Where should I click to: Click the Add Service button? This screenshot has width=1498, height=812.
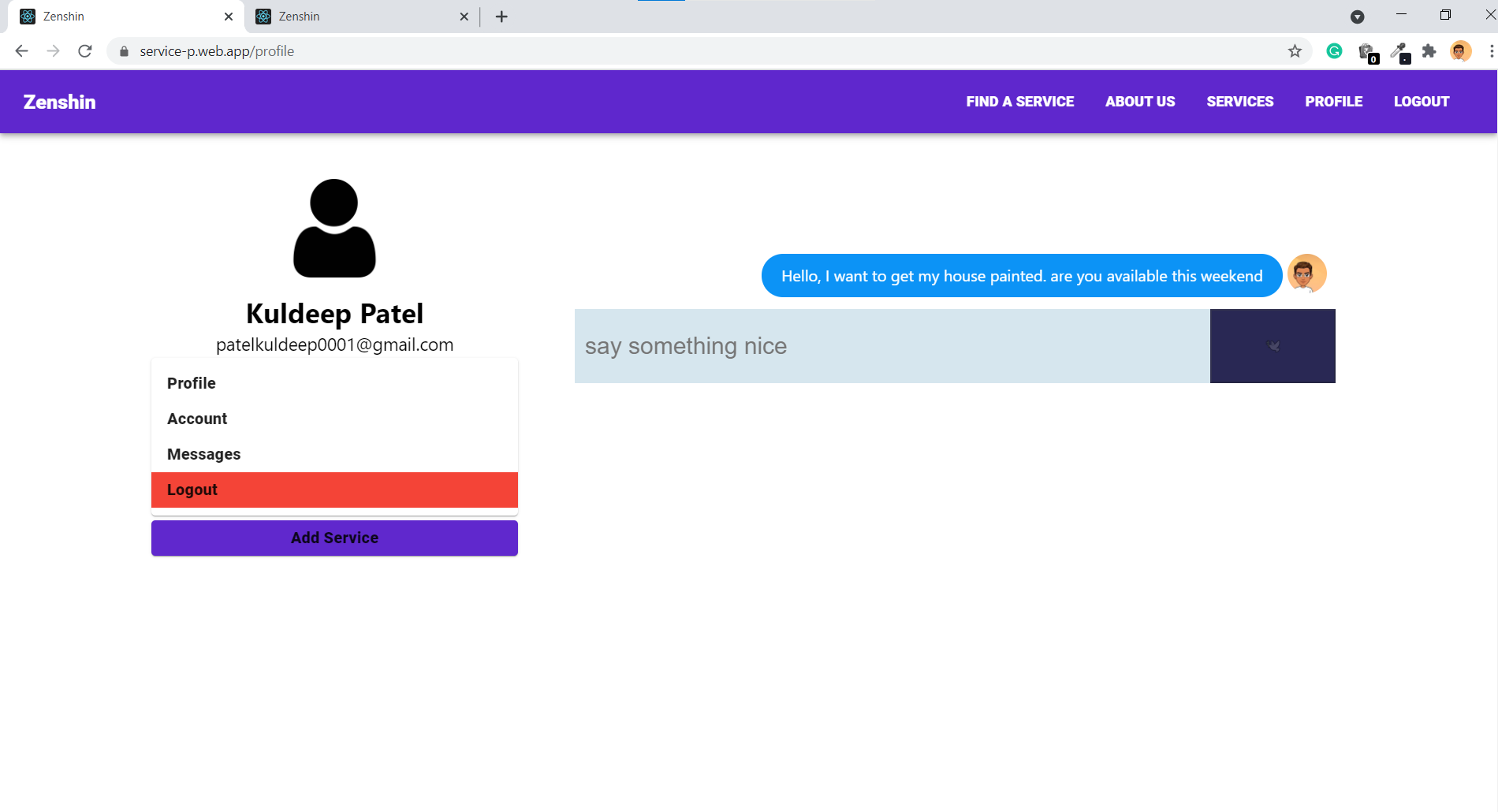[334, 538]
